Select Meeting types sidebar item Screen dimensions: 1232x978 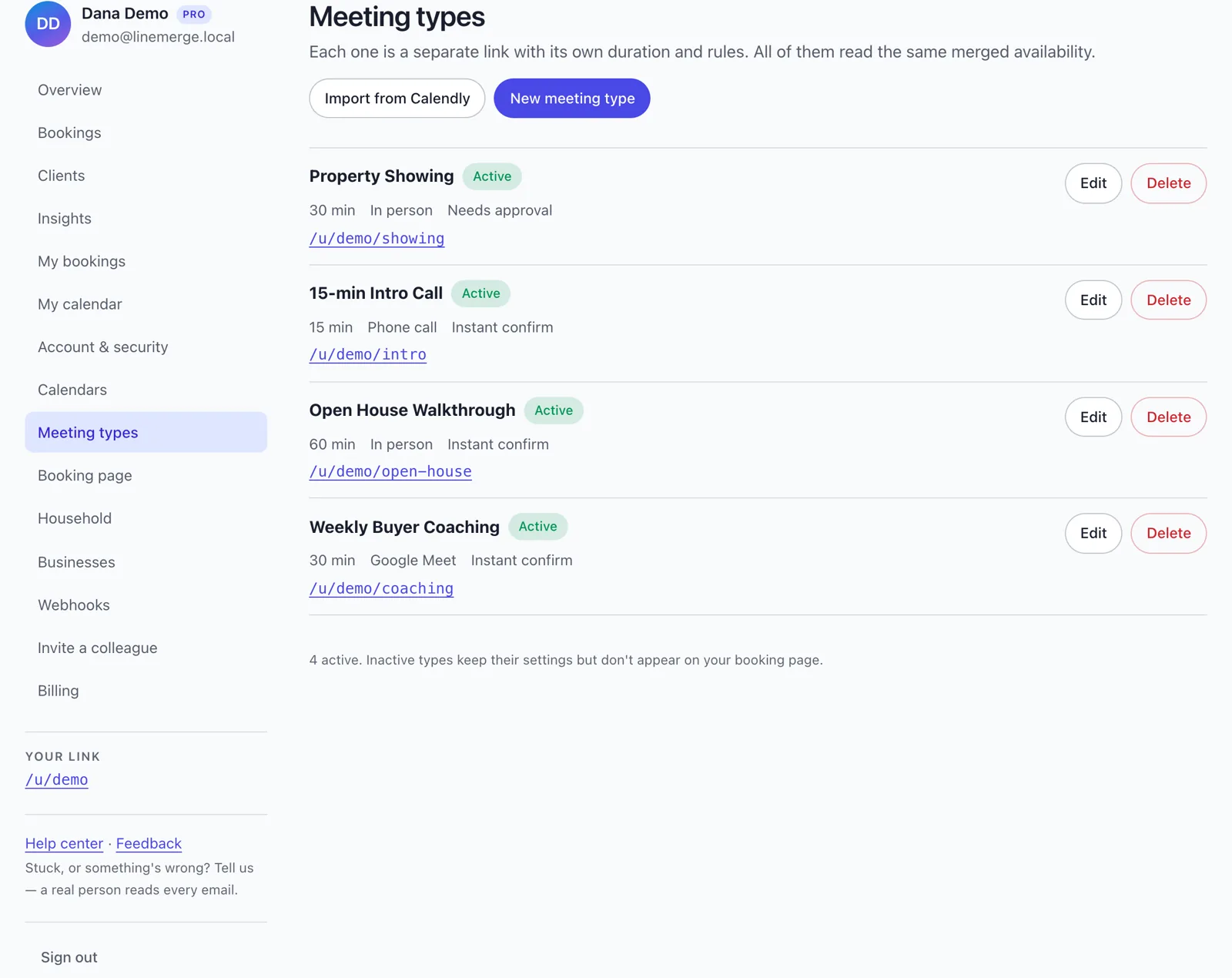146,433
